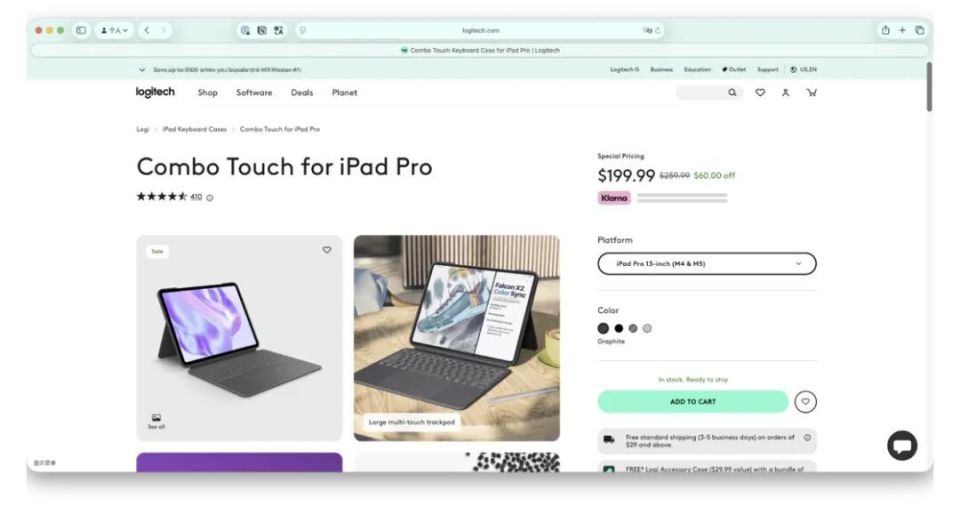
Task: Click the Add to Cart button
Action: click(x=693, y=402)
